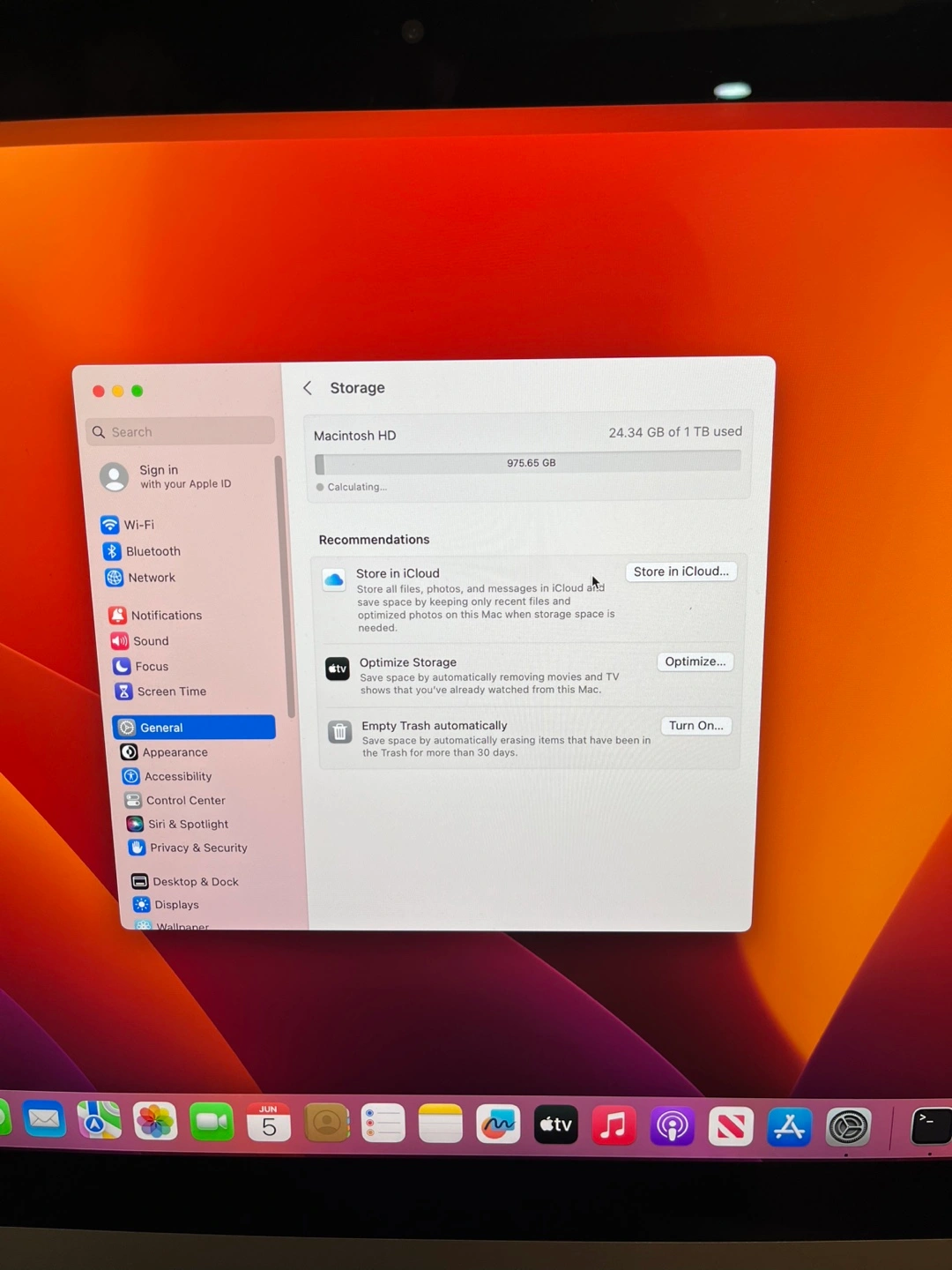This screenshot has width=952, height=1270.
Task: Turn on Empty Trash automatically
Action: coord(695,726)
